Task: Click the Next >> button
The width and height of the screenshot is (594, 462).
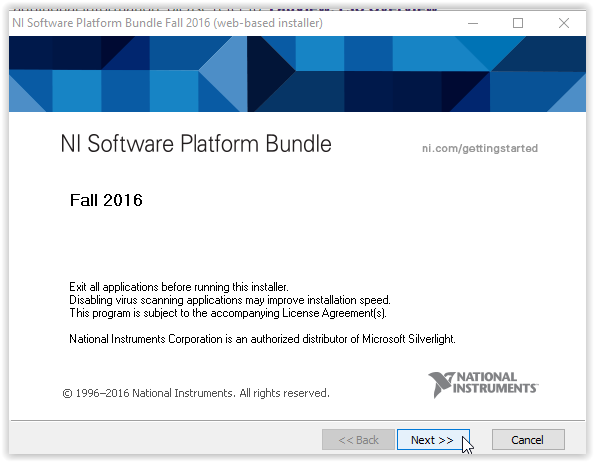Action: [x=433, y=440]
